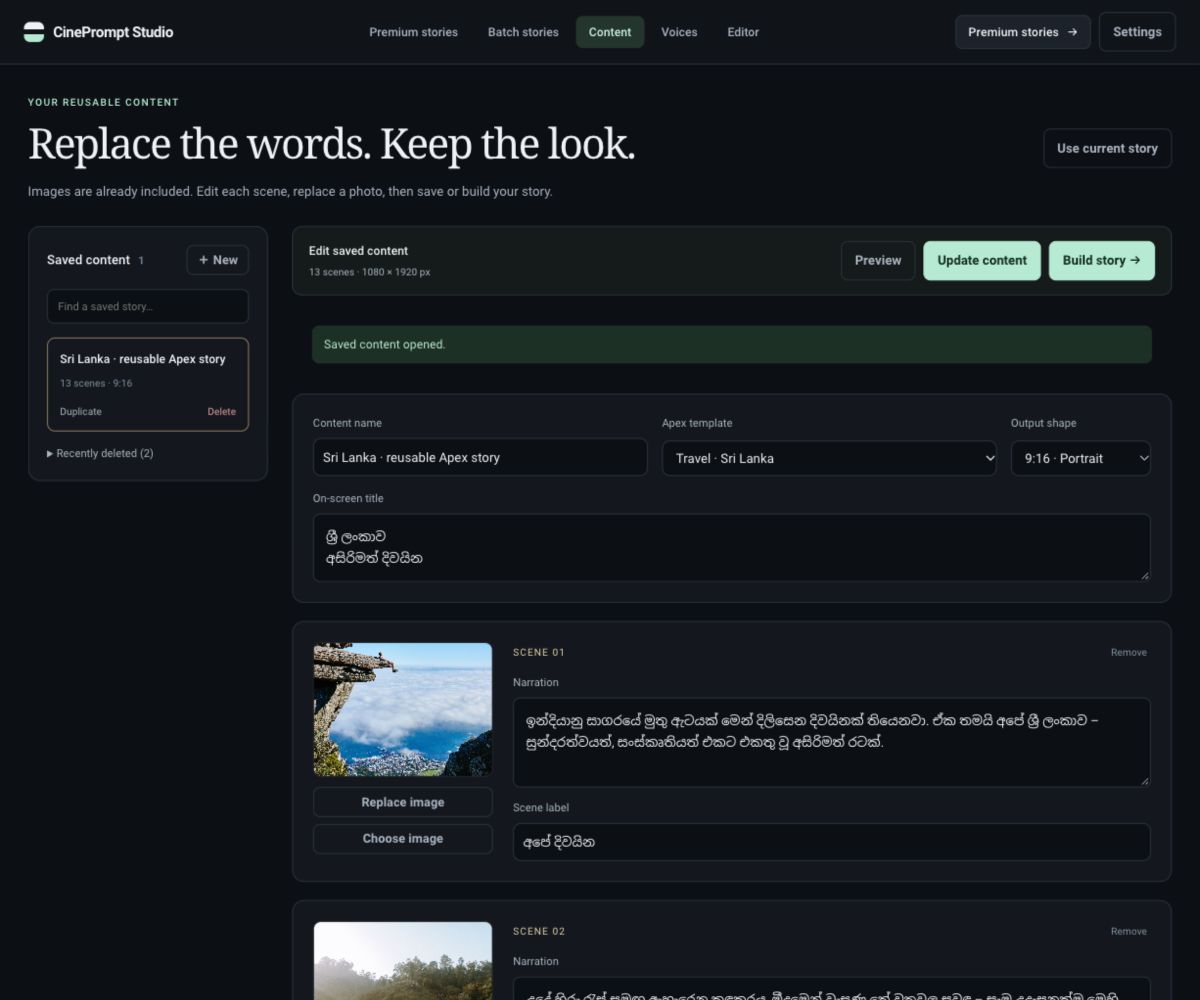The image size is (1200, 1000).
Task: Select the Sri Lanka reusable Apex story card
Action: 148,384
